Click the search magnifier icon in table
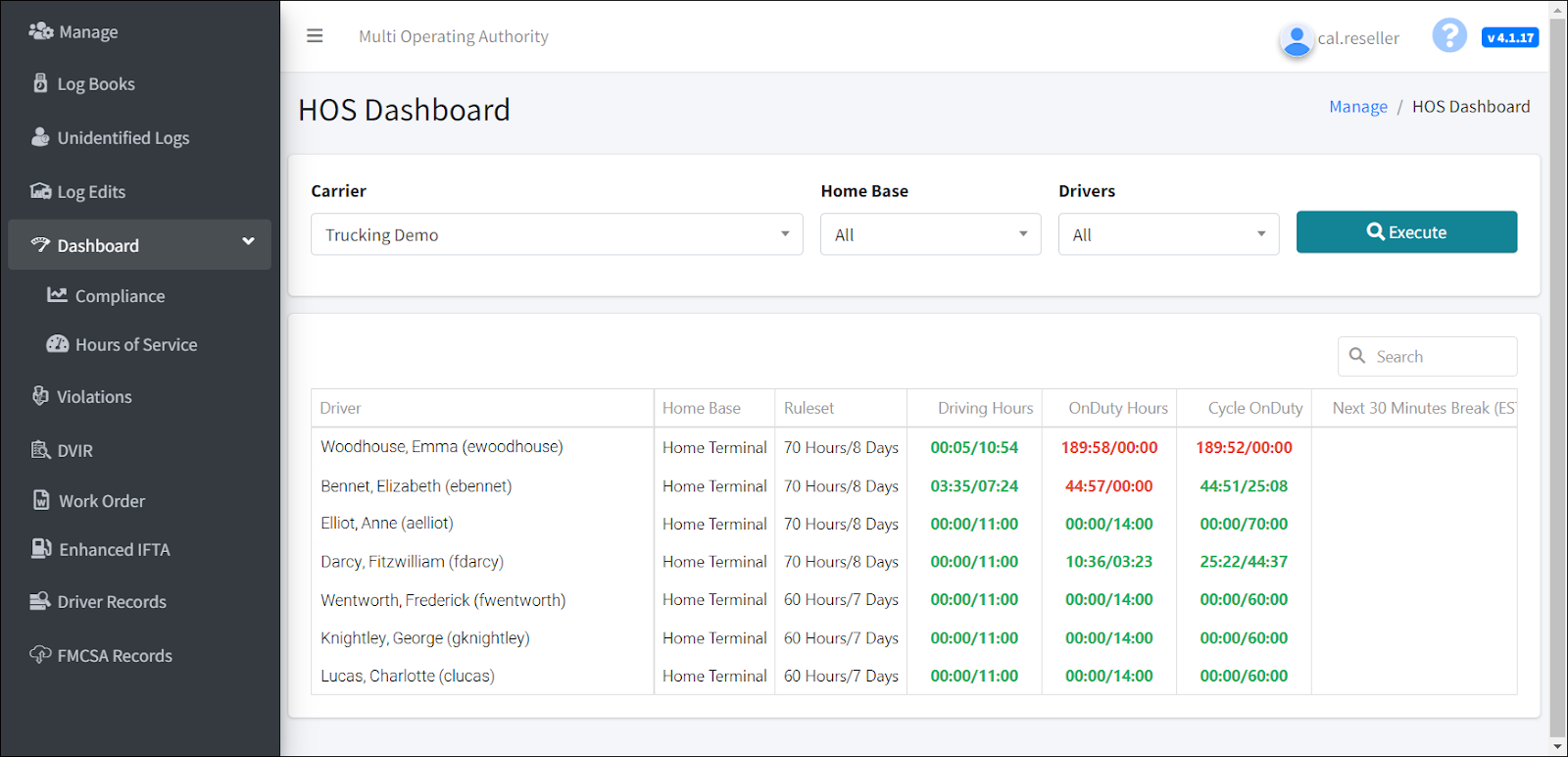Screen dimensions: 1568x757 (1357, 356)
